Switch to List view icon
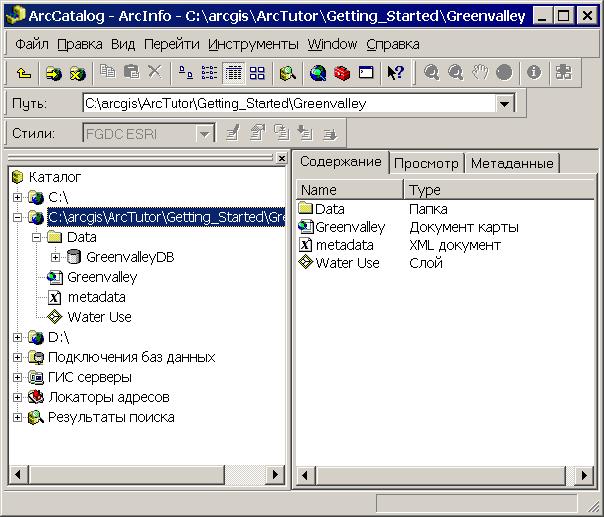Screen dimensions: 604x517 coord(210,72)
